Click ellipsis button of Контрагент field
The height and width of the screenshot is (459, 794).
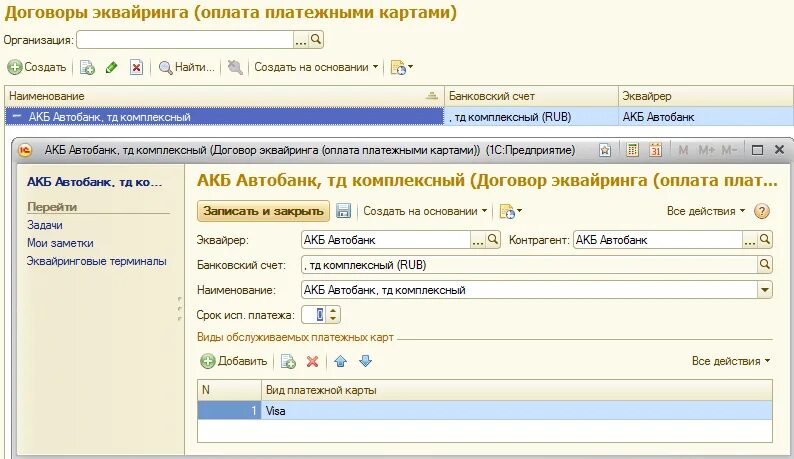[750, 241]
